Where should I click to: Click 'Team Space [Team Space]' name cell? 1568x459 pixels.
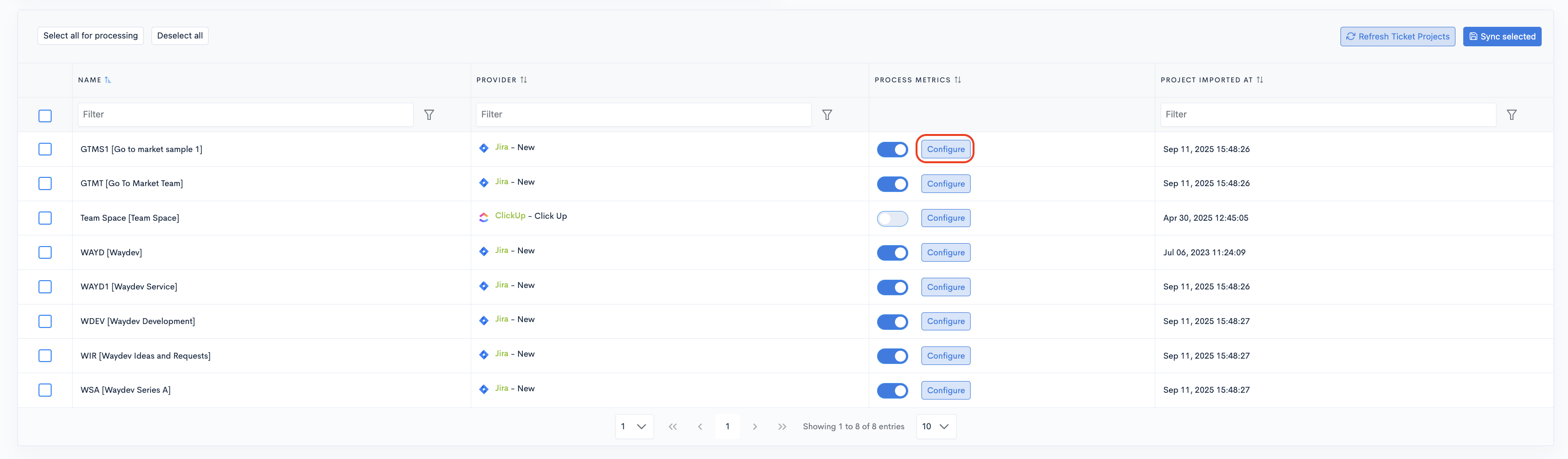click(x=130, y=218)
